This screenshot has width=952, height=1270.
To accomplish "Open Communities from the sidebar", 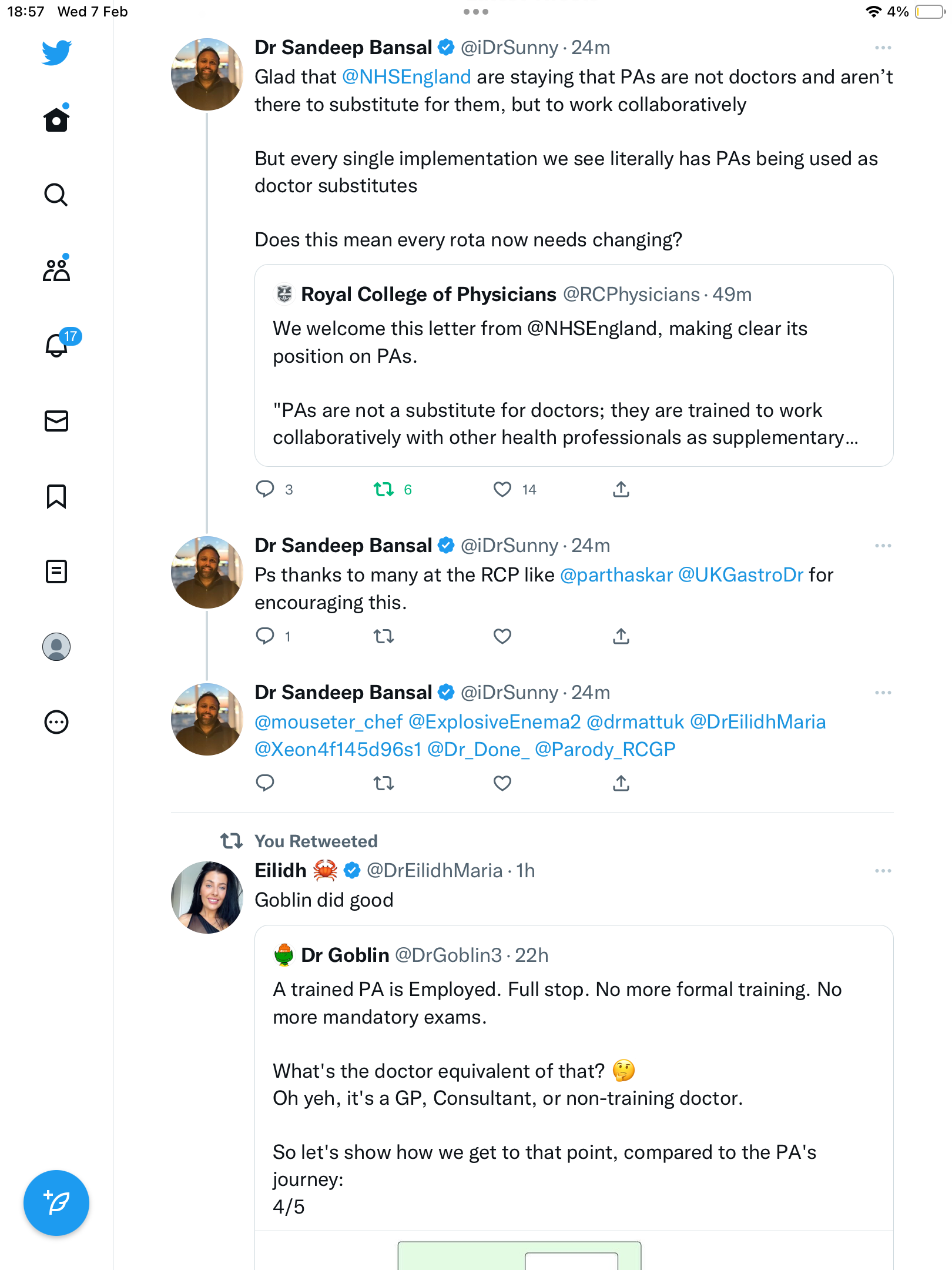I will (56, 269).
